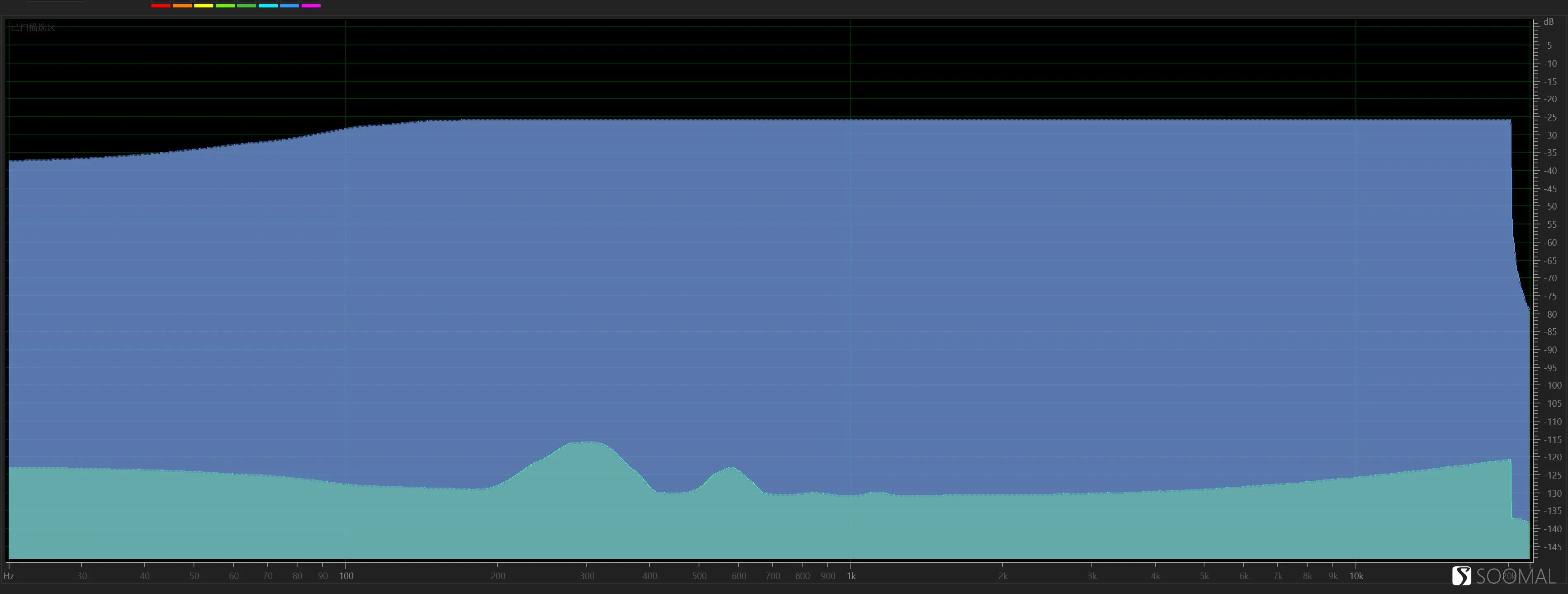Select the yellow hold color swatch
Viewport: 1568px width, 594px height.
tap(203, 5)
